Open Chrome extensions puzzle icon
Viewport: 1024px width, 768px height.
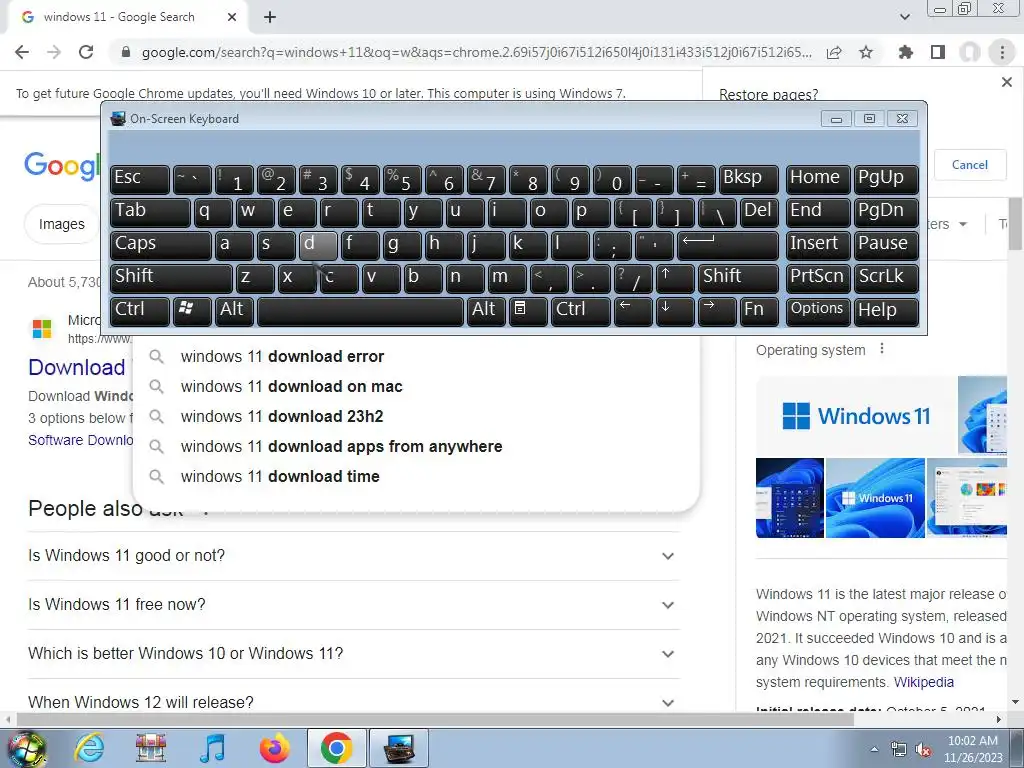tap(905, 52)
